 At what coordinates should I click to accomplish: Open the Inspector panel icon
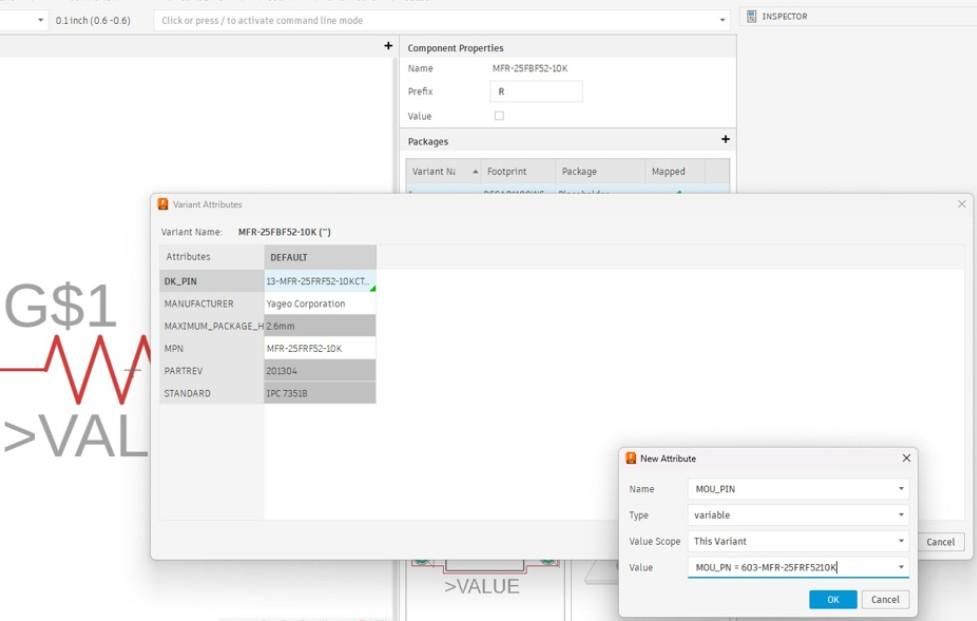point(751,16)
